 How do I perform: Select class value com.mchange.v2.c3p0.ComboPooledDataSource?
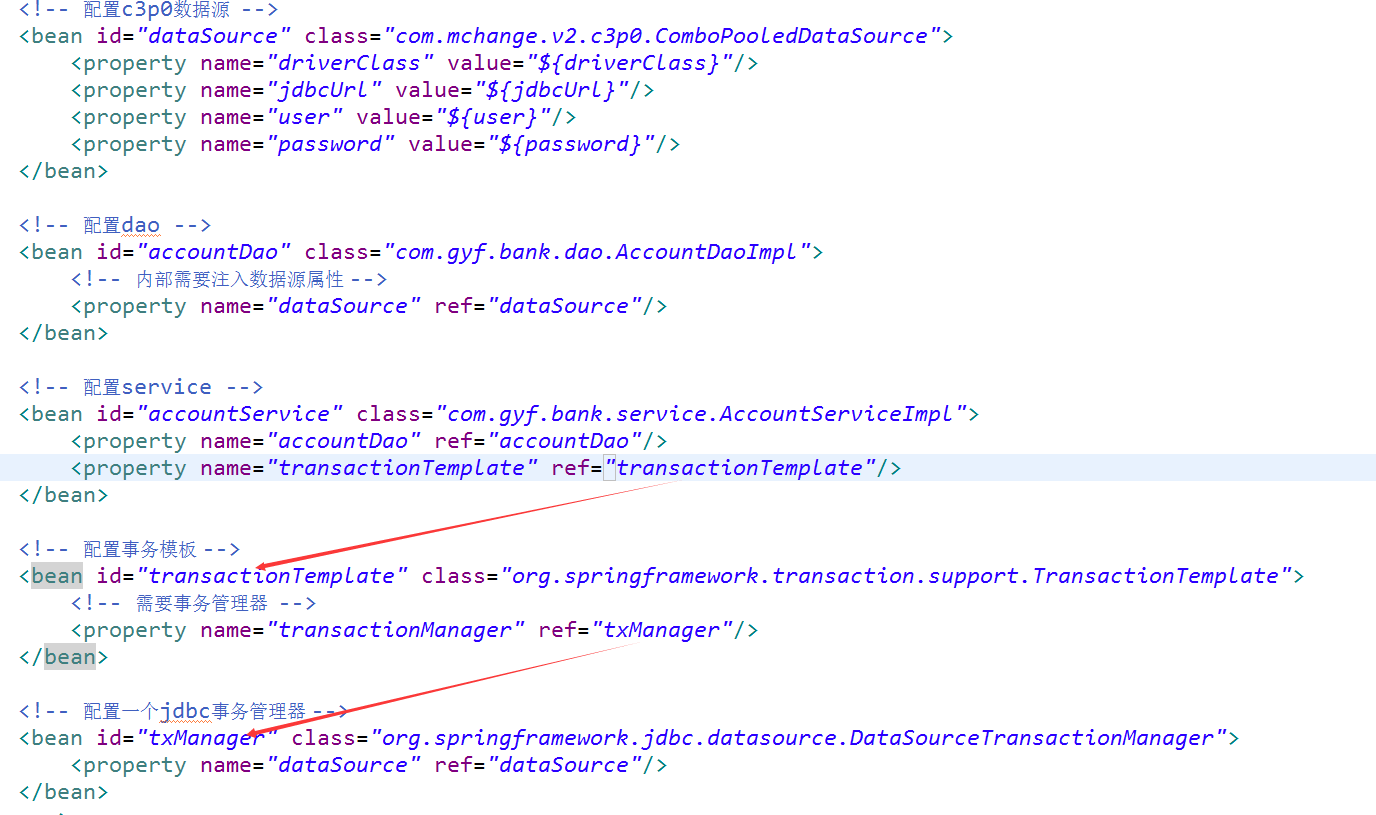663,36
